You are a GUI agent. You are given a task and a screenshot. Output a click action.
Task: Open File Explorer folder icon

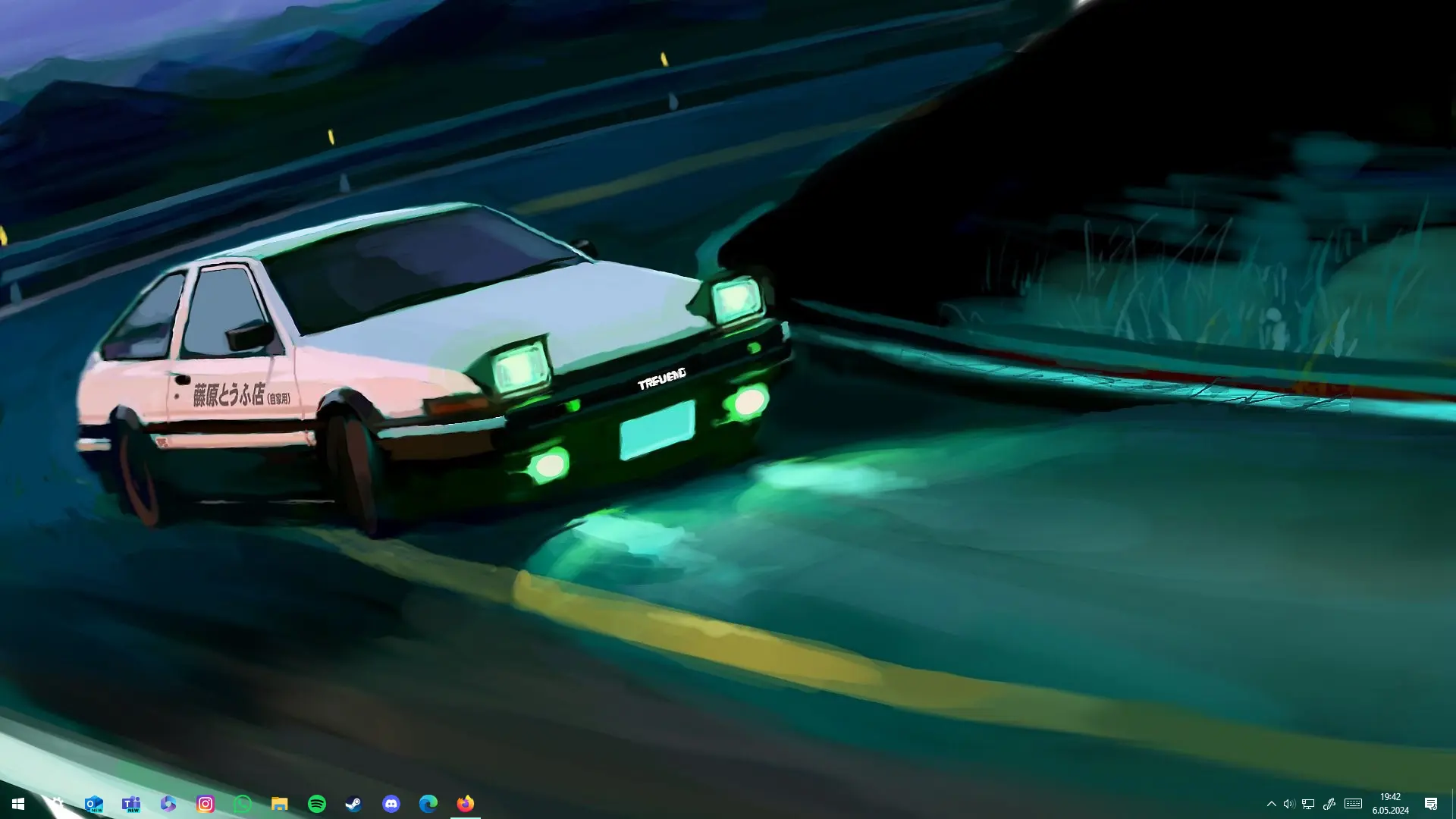[279, 804]
